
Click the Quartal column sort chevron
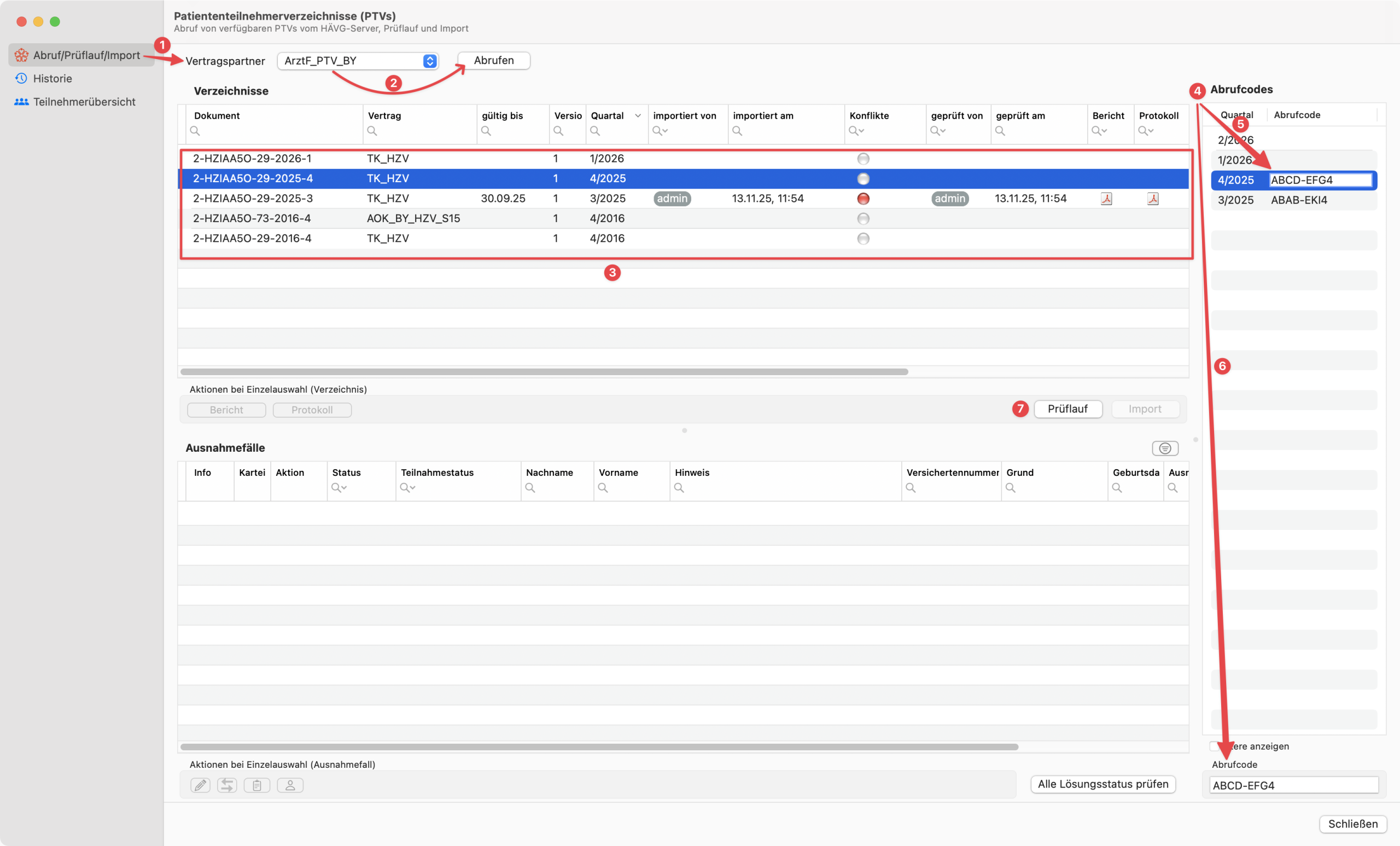pos(638,116)
